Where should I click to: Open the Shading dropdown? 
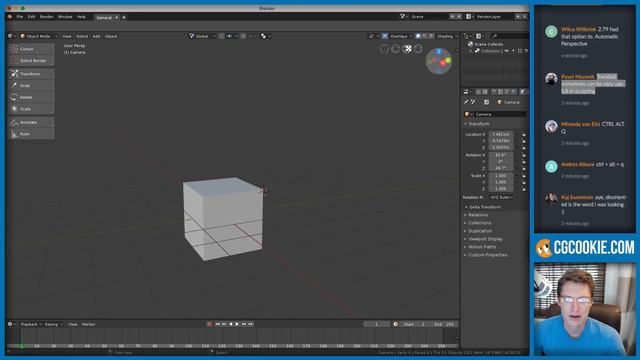click(x=447, y=36)
